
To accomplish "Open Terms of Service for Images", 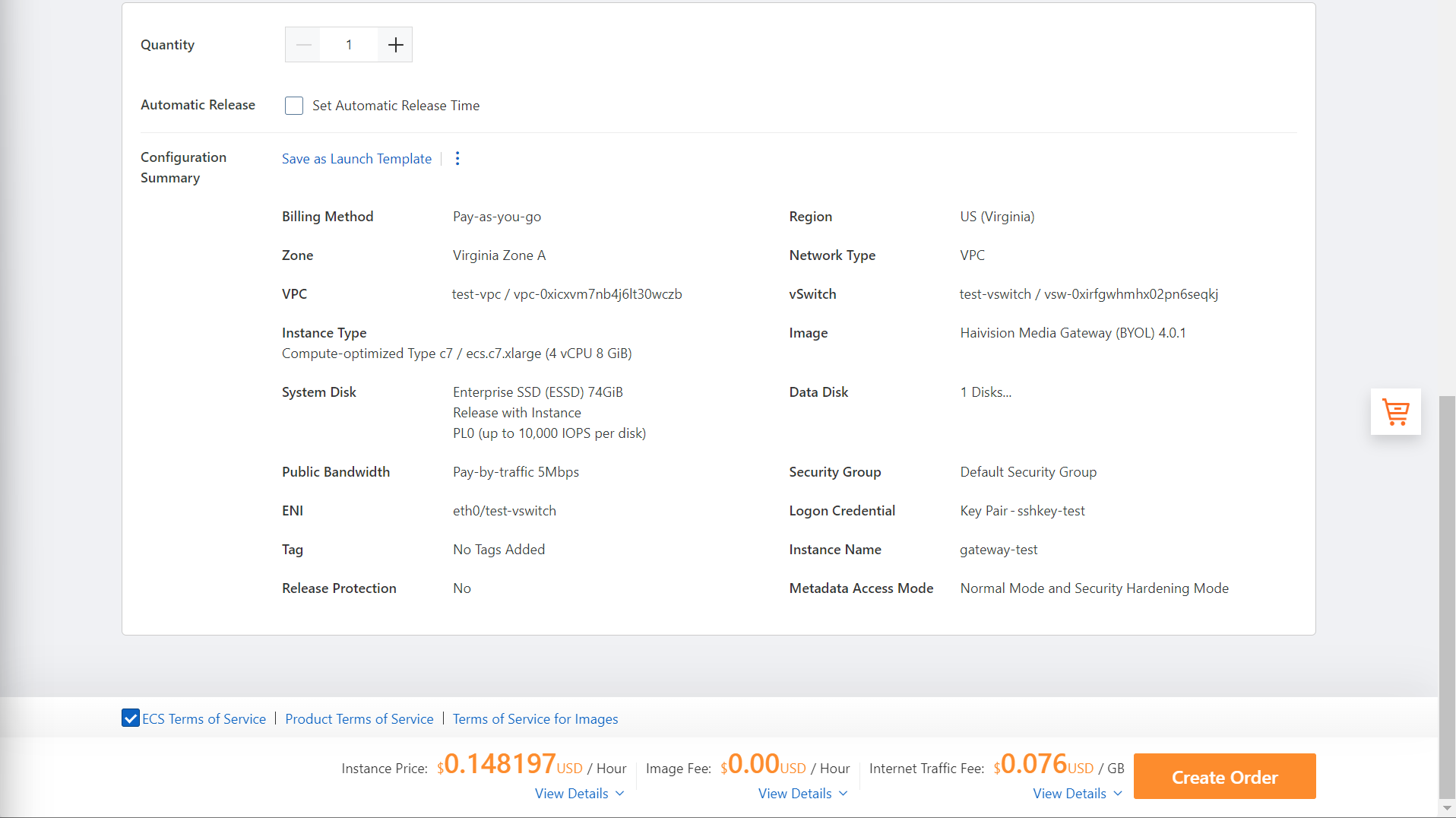I will click(x=535, y=718).
